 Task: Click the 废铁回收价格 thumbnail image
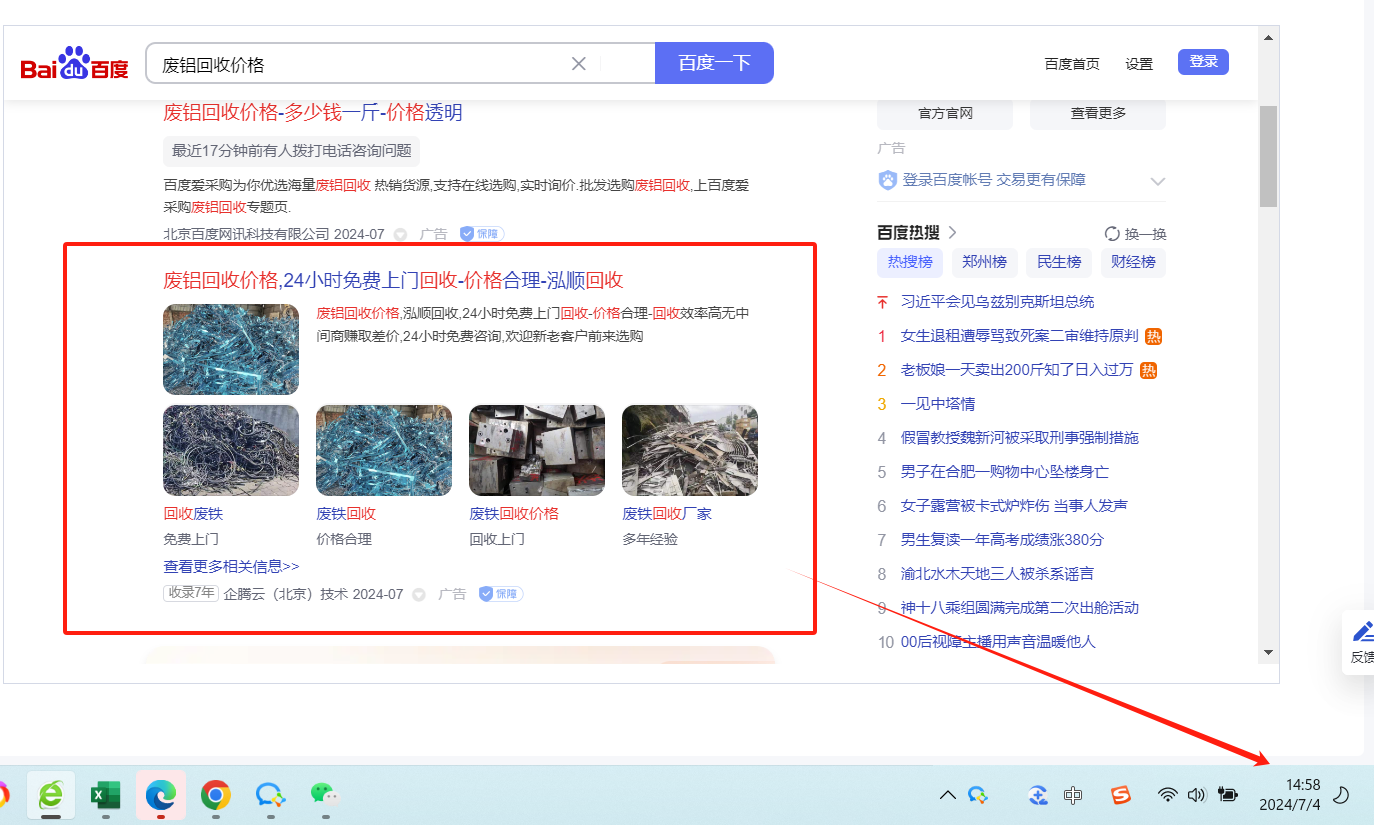536,450
